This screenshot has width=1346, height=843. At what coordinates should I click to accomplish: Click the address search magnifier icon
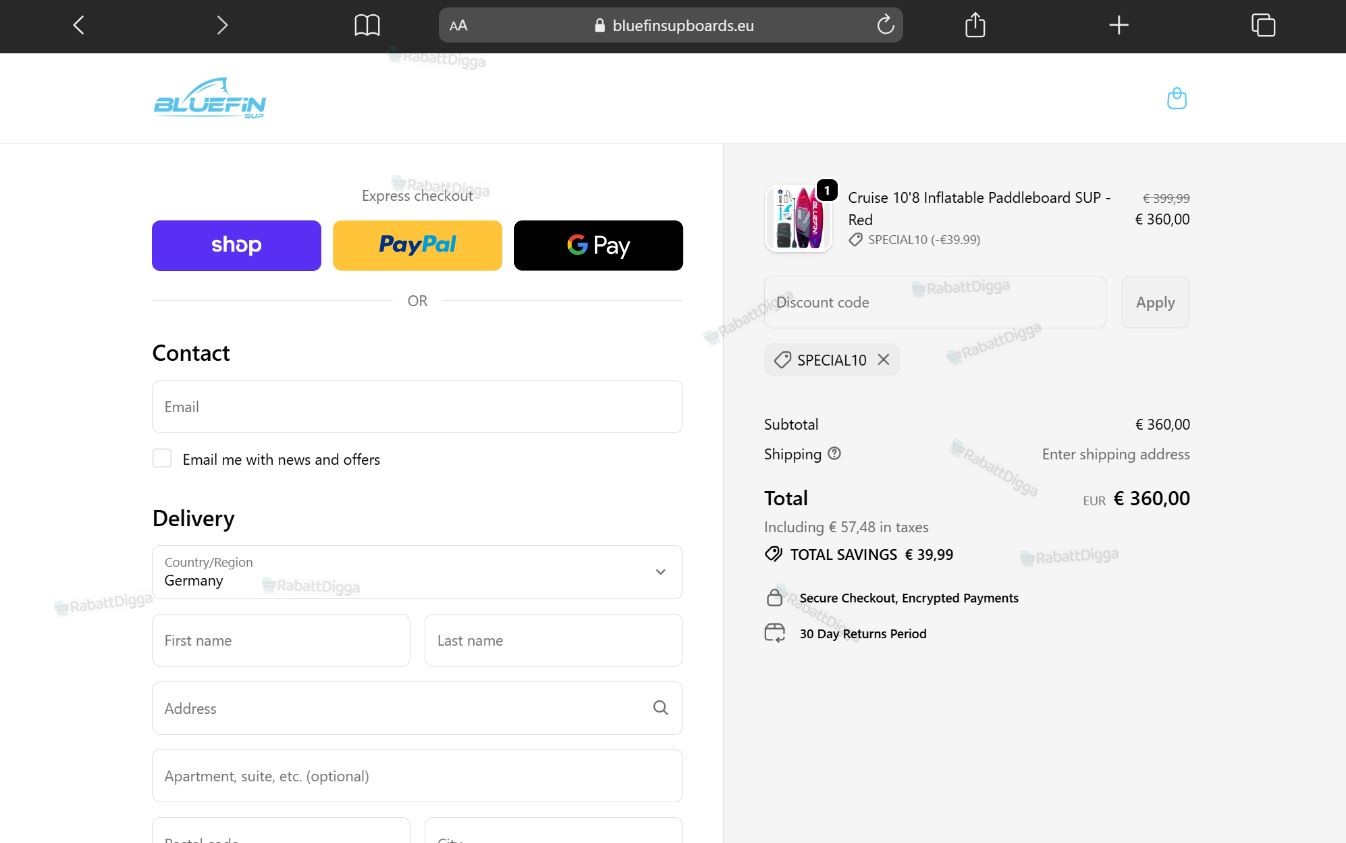(660, 708)
